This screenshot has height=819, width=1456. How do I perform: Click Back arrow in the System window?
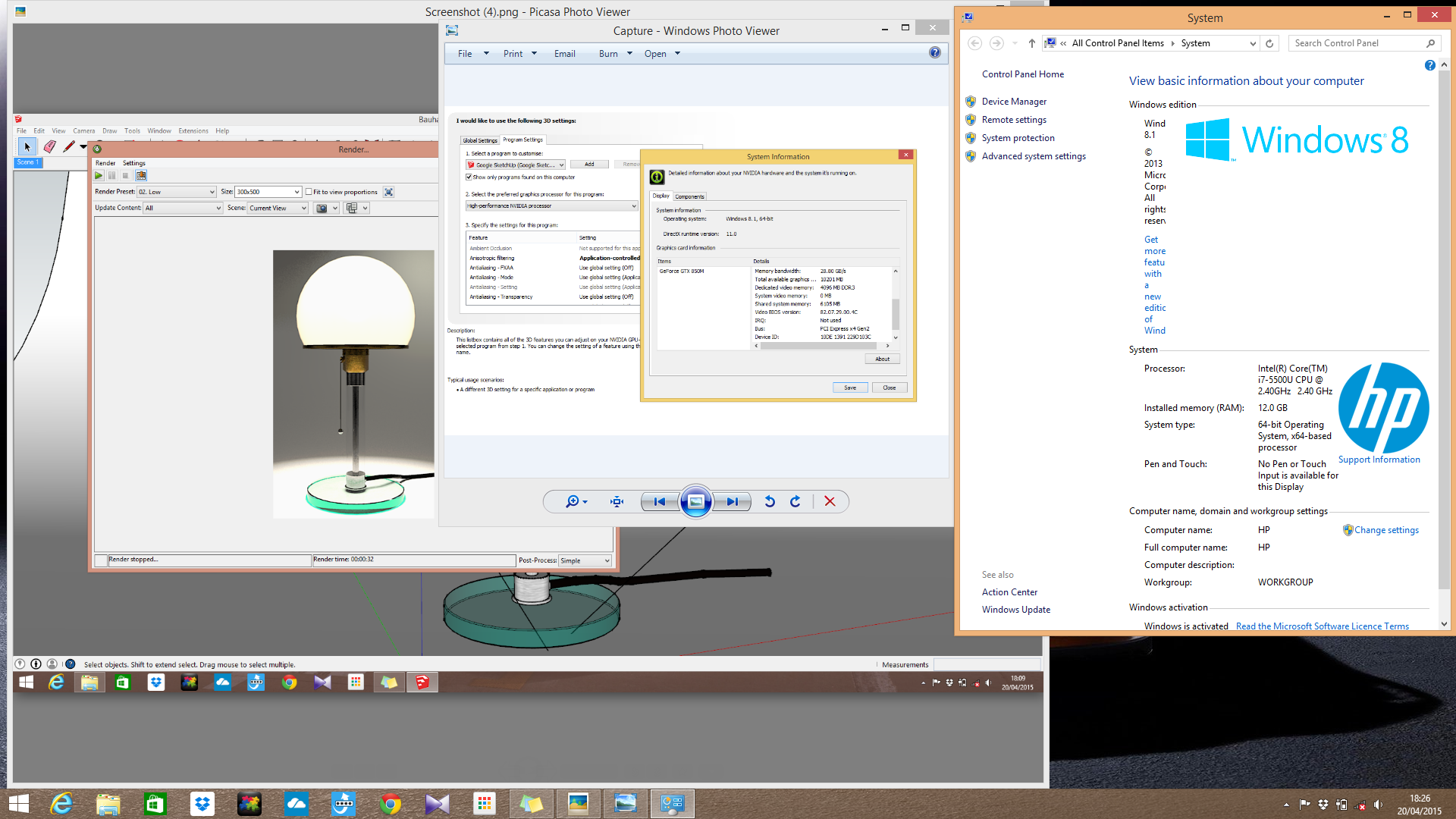pyautogui.click(x=975, y=43)
